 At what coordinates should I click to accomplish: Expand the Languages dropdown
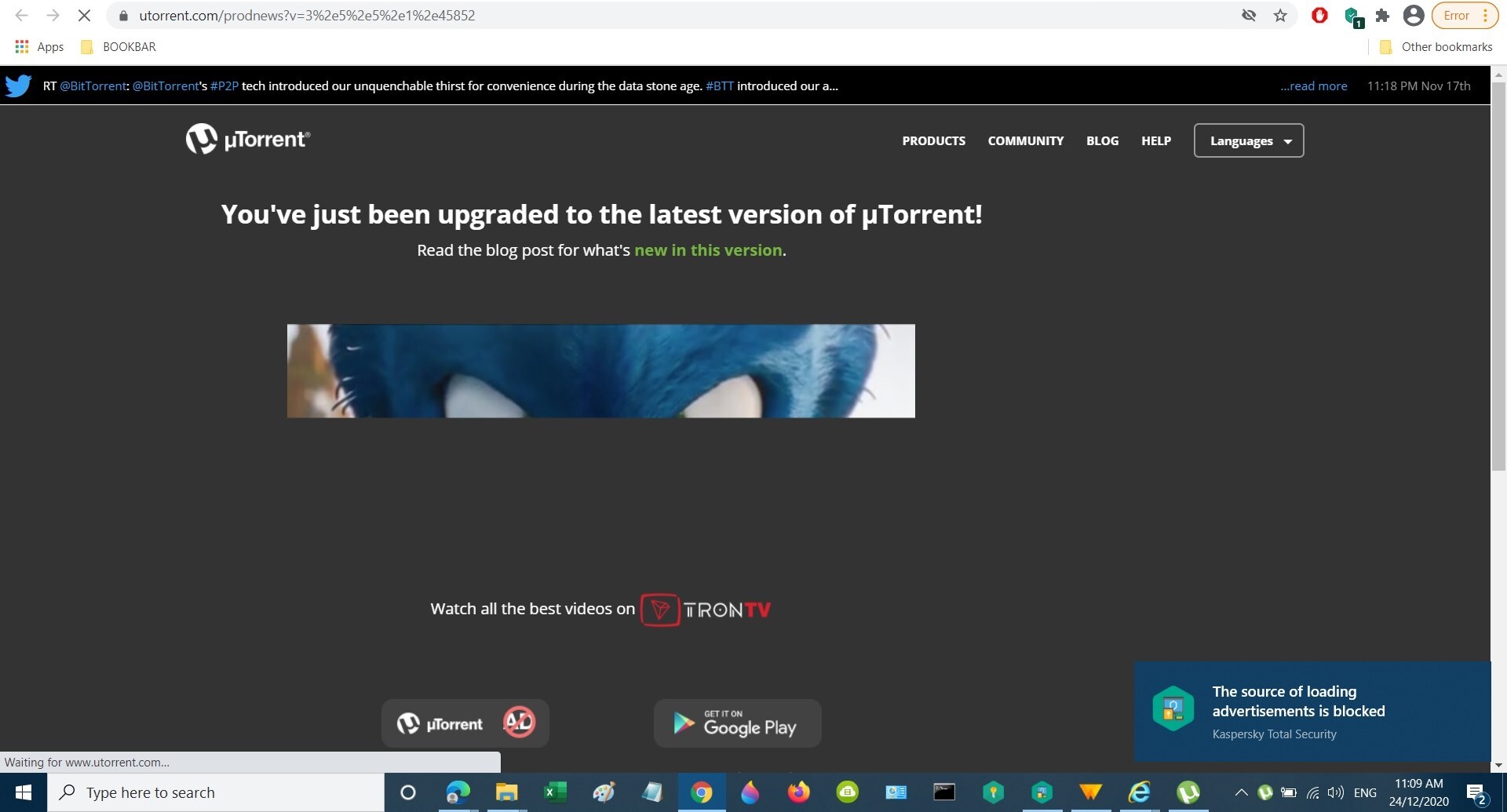tap(1249, 140)
